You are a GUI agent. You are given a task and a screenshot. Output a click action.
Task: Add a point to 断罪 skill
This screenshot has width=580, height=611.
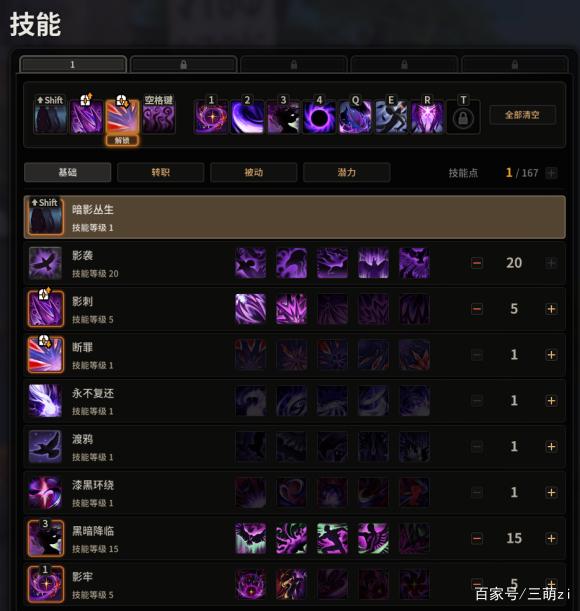point(551,355)
